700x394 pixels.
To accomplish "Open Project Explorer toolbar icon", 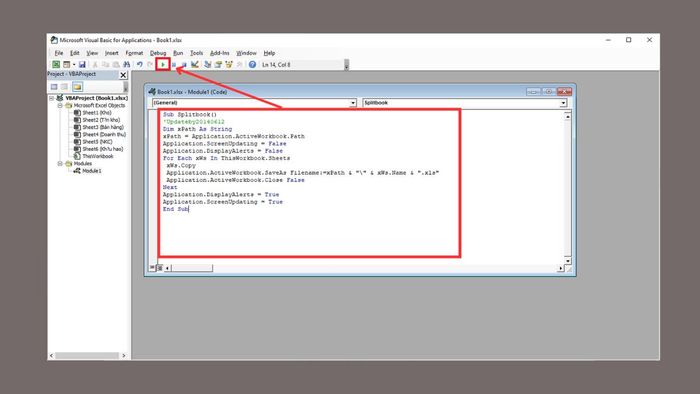I will point(208,65).
